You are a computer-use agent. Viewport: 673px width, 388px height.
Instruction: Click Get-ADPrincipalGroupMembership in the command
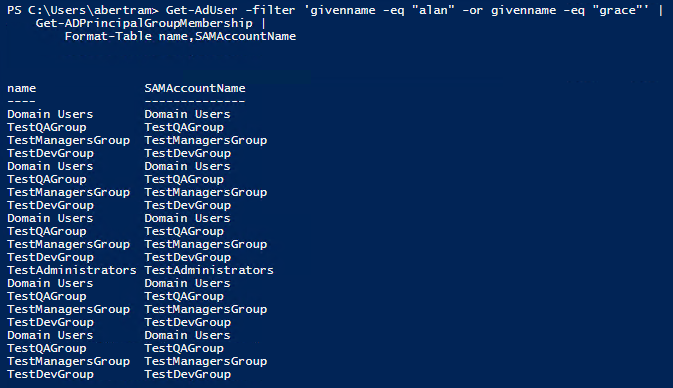click(144, 23)
